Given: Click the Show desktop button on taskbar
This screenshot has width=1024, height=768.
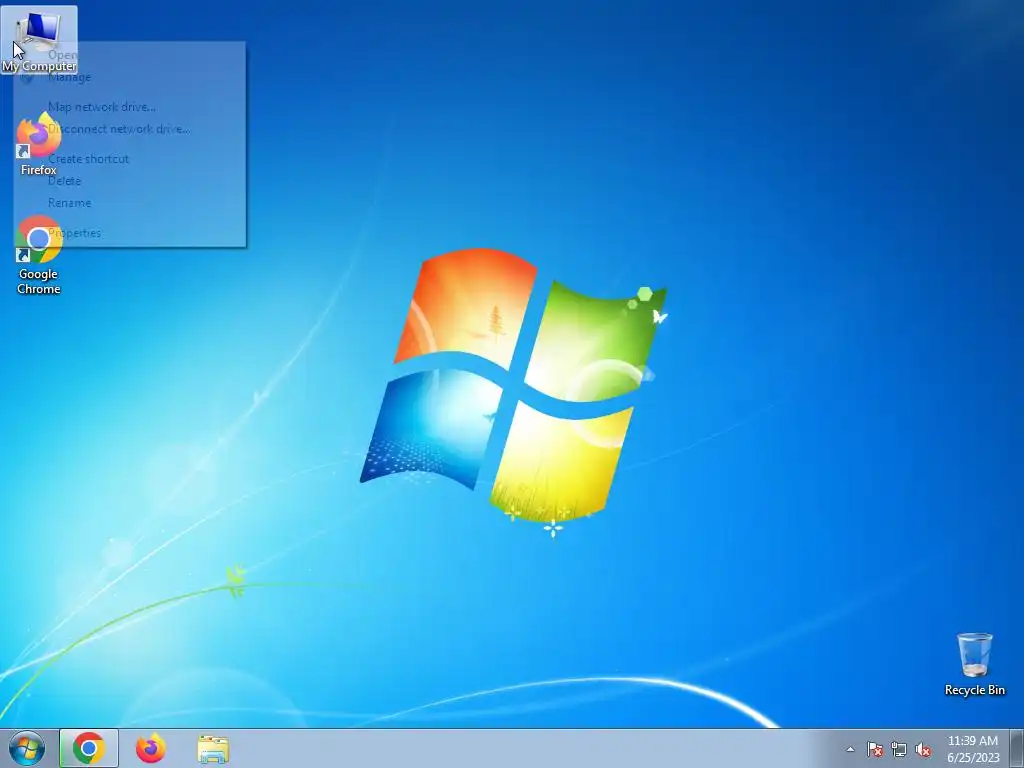Looking at the screenshot, I should [x=1017, y=748].
